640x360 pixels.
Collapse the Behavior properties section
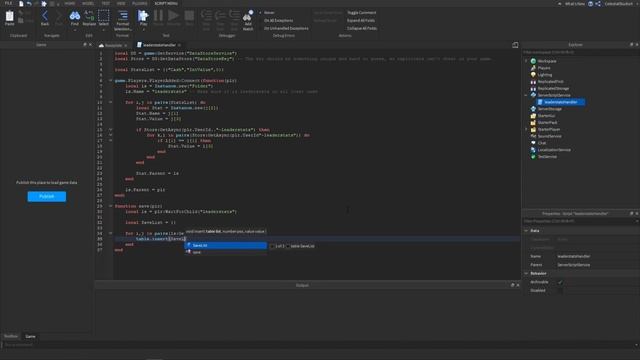[x=526, y=273]
